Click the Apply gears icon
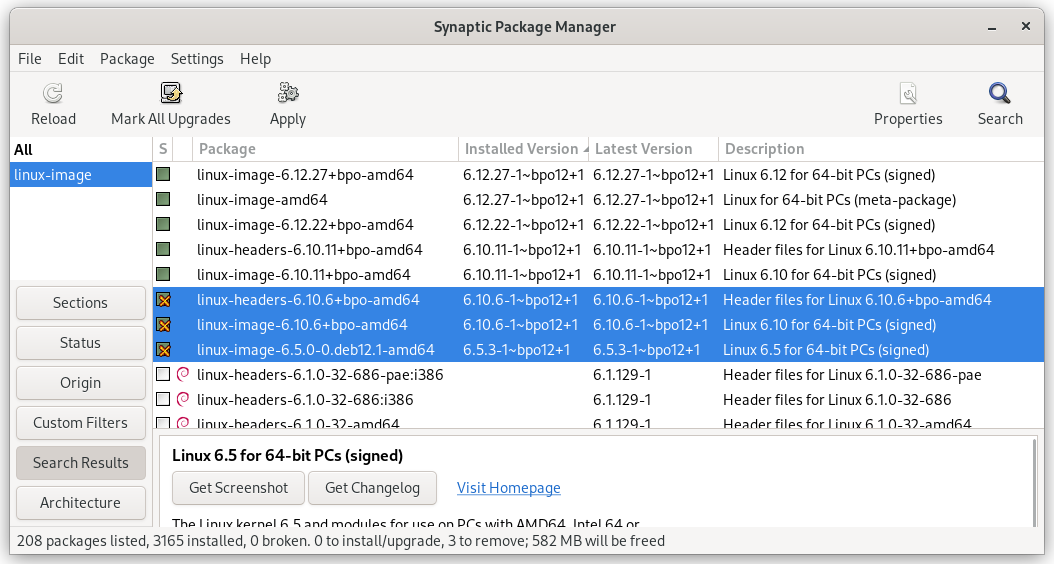The height and width of the screenshot is (564, 1054). (x=288, y=95)
